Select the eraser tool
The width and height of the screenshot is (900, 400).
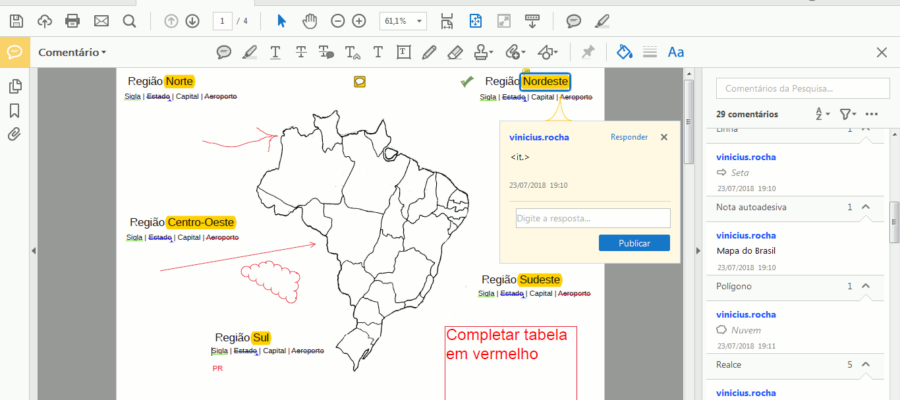pos(455,52)
